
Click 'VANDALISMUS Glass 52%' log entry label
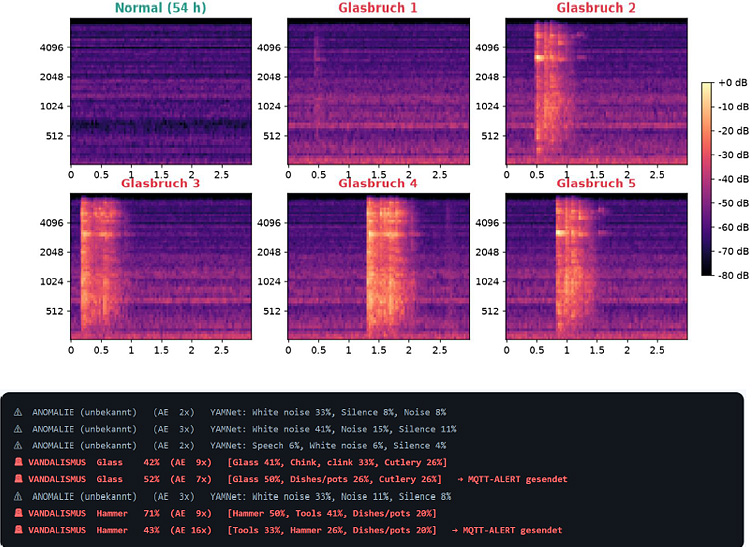[x=94, y=479]
